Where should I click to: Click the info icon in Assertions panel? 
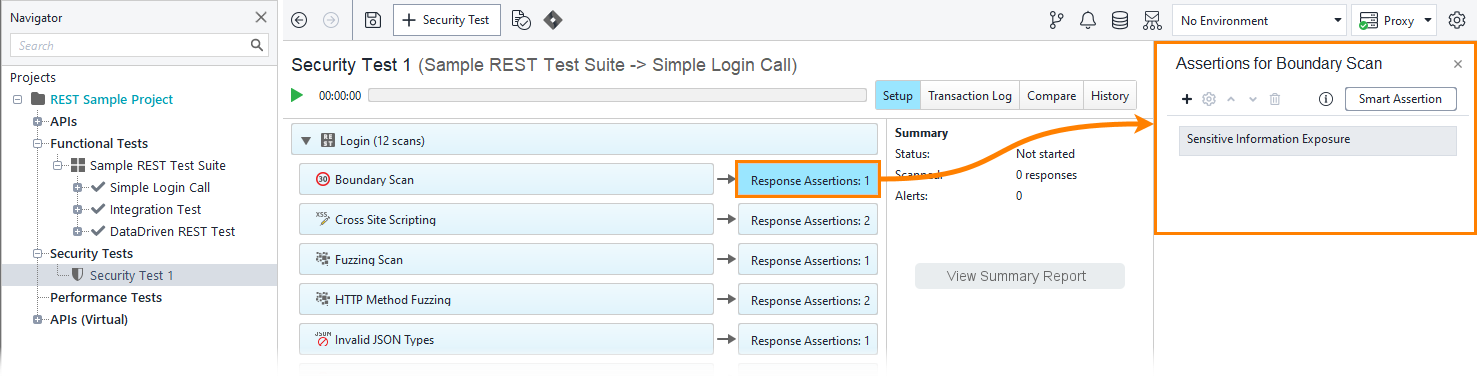1327,99
